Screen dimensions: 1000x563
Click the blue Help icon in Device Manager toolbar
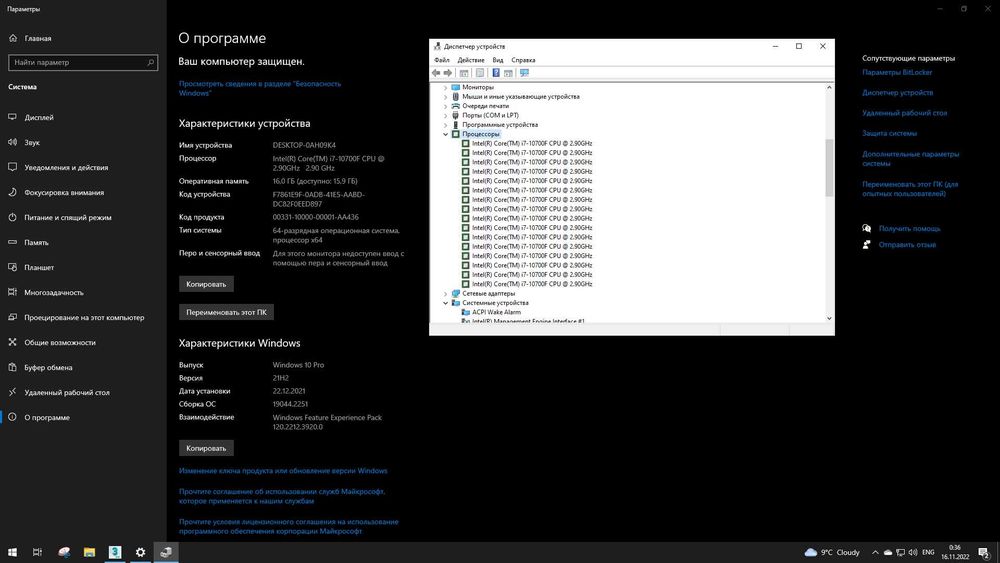[496, 73]
